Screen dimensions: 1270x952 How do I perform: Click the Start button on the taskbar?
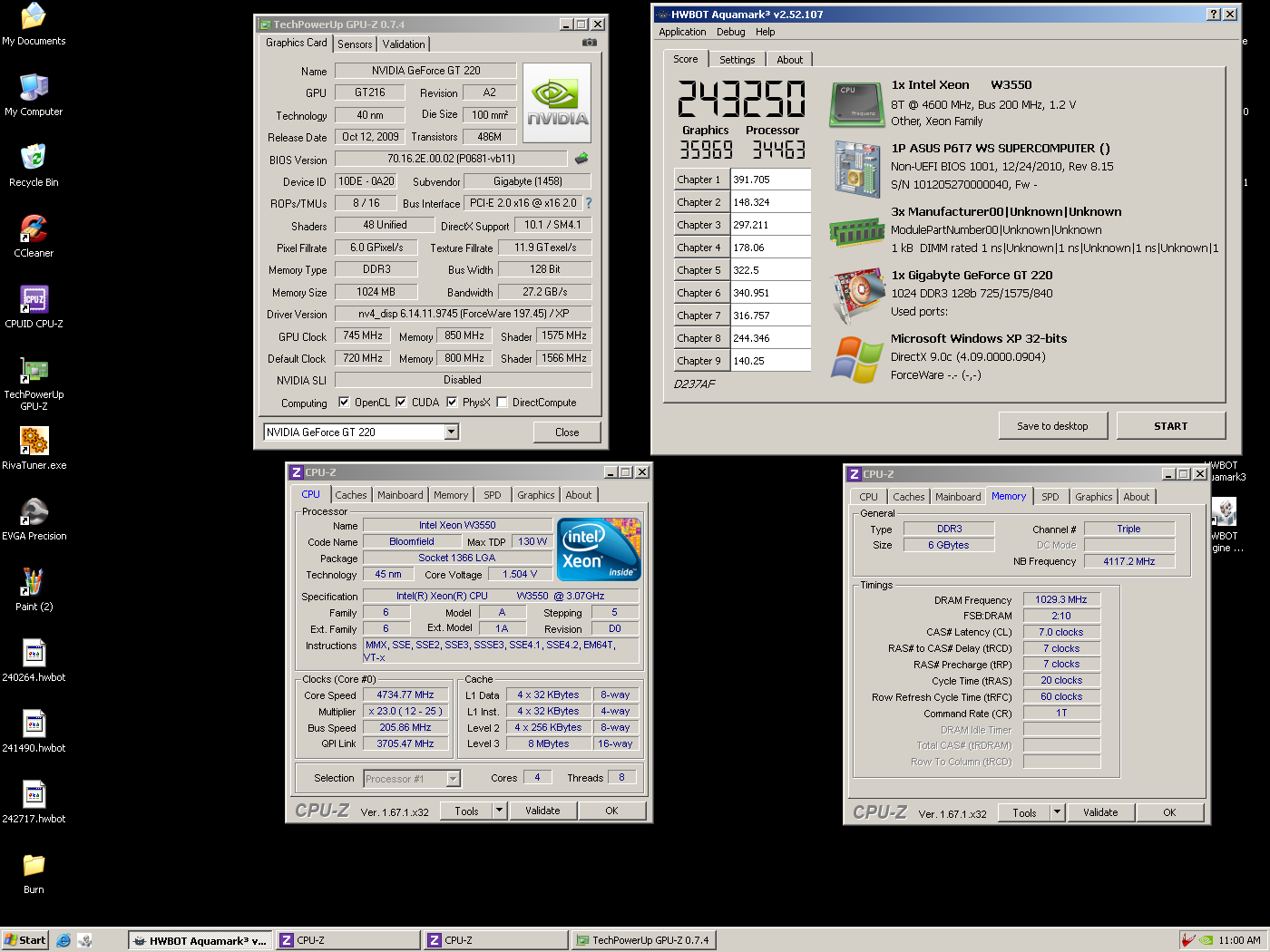coord(24,940)
